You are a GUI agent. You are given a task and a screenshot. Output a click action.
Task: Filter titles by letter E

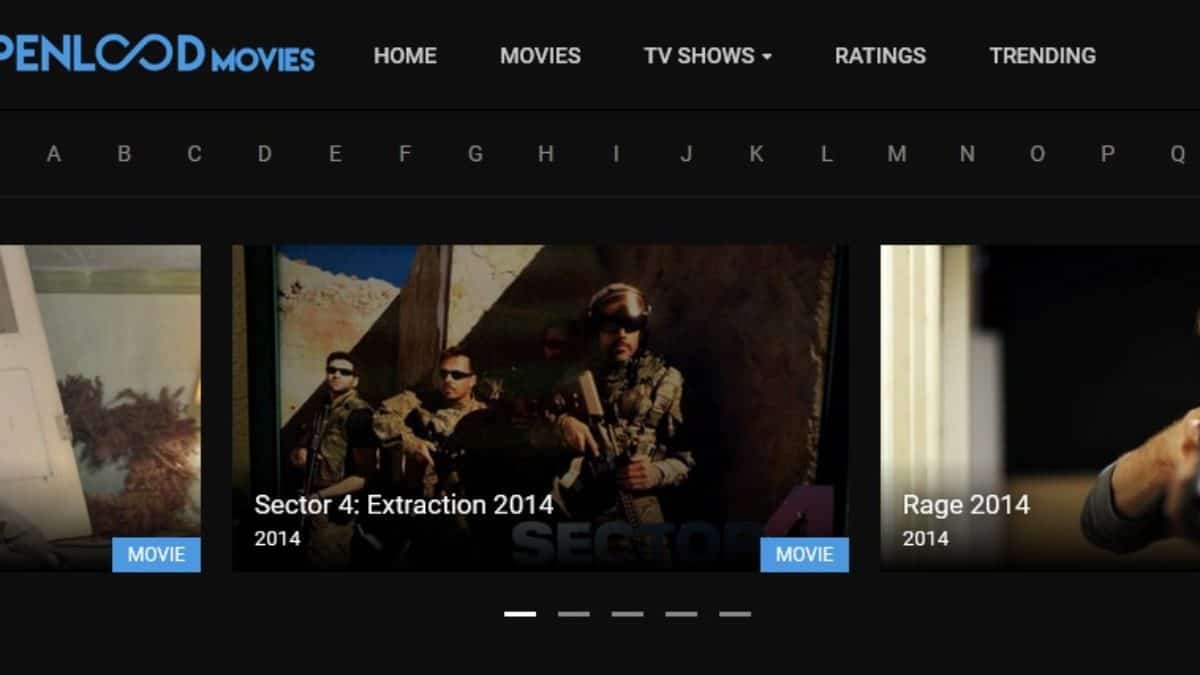[335, 154]
